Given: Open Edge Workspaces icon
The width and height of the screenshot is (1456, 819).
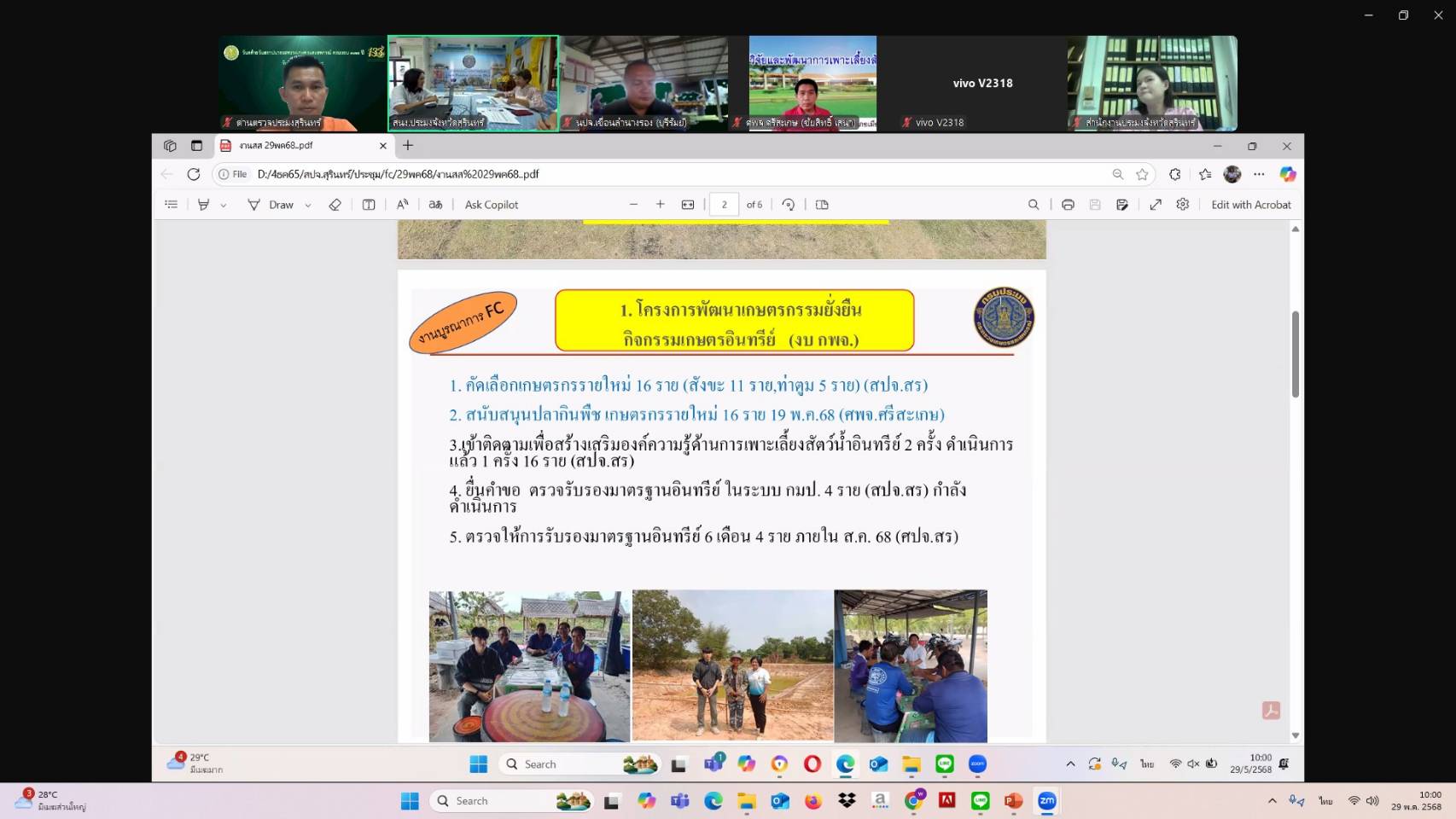Looking at the screenshot, I should (x=170, y=146).
